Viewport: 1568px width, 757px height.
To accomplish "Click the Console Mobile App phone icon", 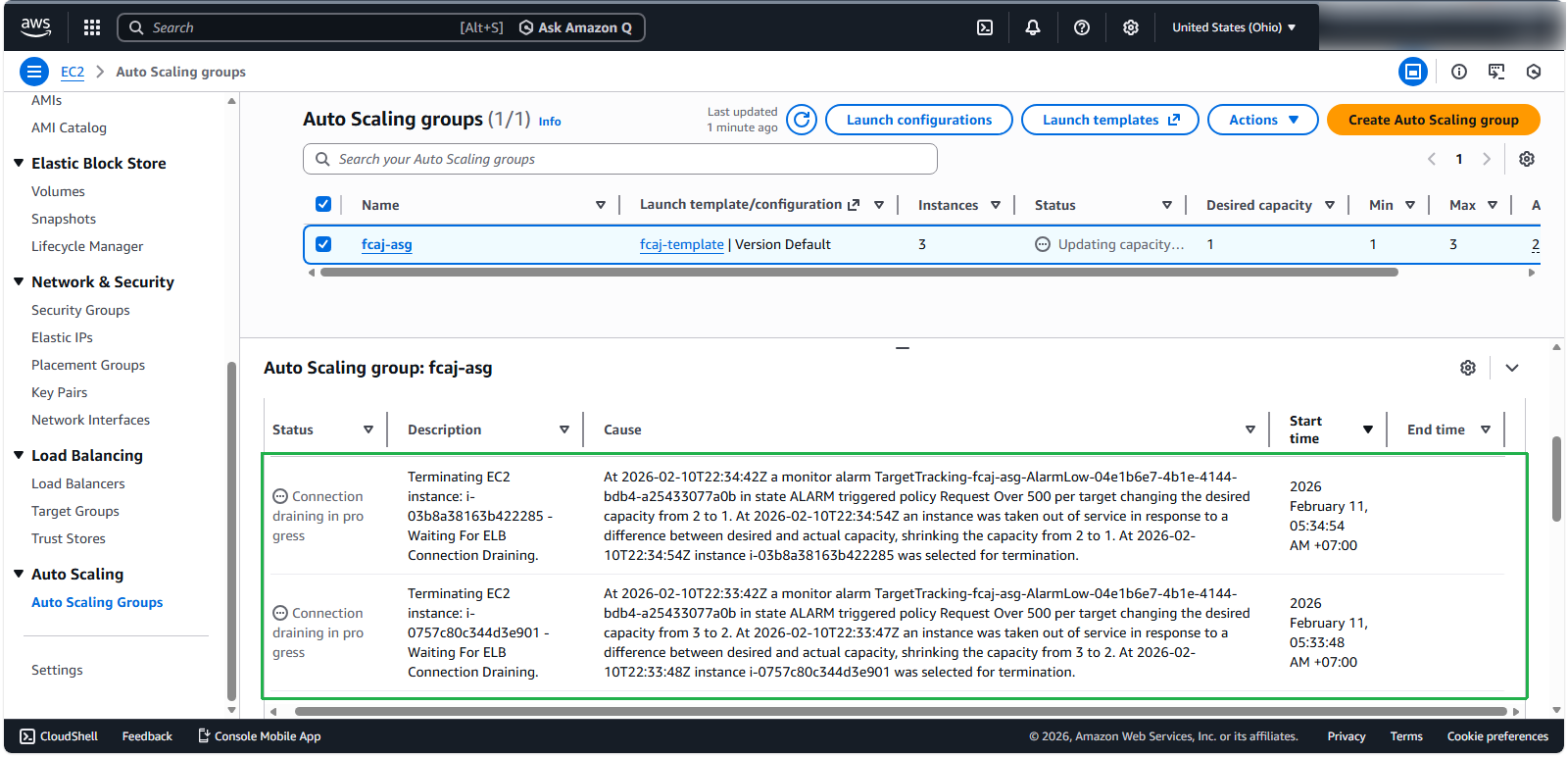I will [x=204, y=735].
